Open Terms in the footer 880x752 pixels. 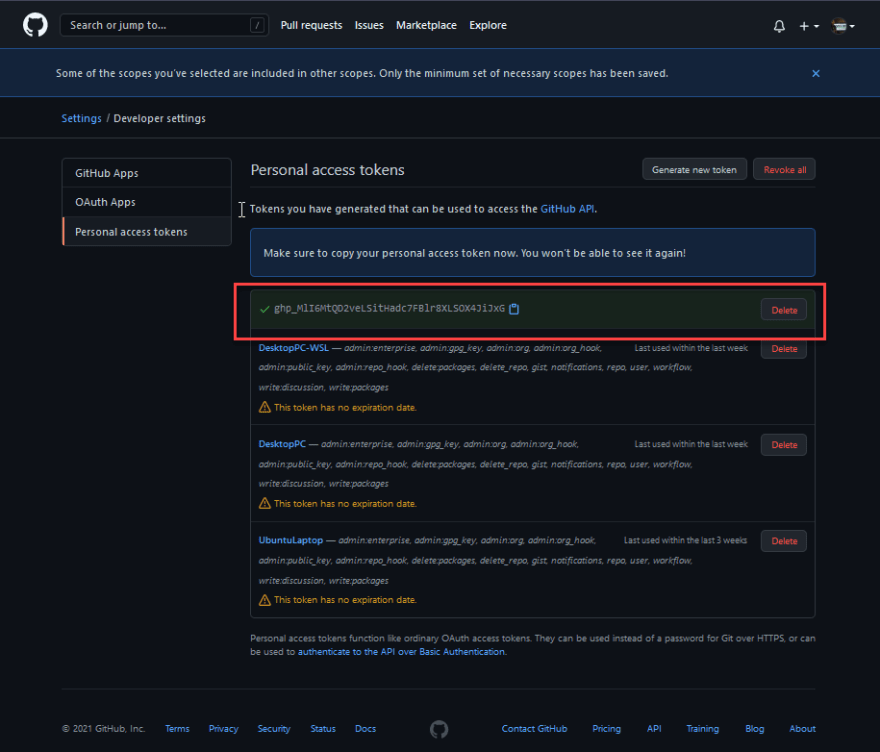177,728
